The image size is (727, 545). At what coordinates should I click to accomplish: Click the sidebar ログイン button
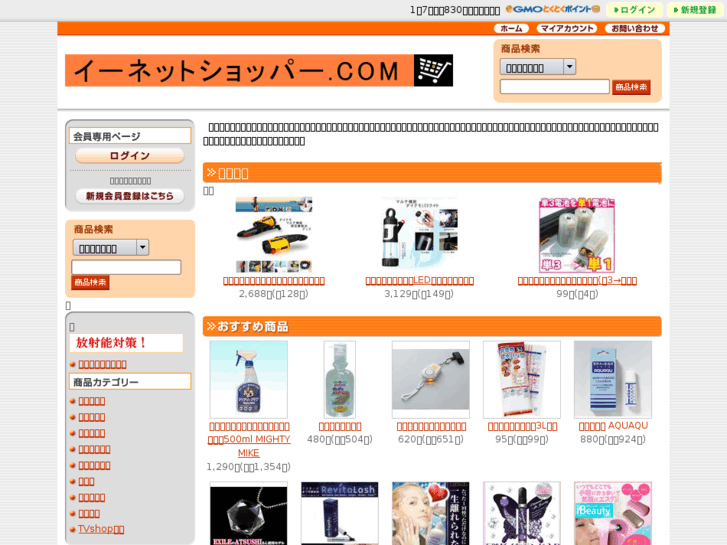coord(130,156)
